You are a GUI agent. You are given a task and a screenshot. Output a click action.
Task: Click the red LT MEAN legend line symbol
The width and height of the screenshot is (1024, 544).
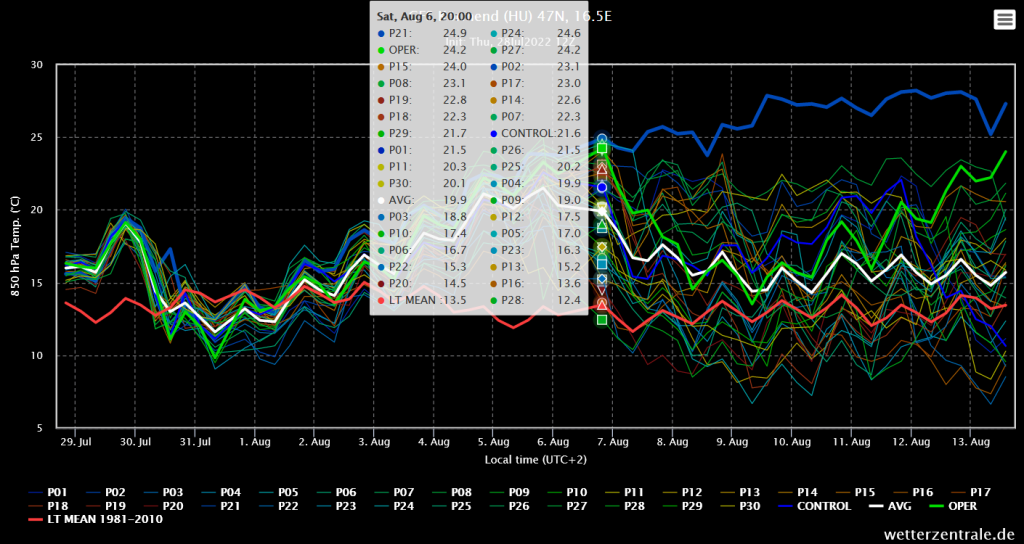37,520
